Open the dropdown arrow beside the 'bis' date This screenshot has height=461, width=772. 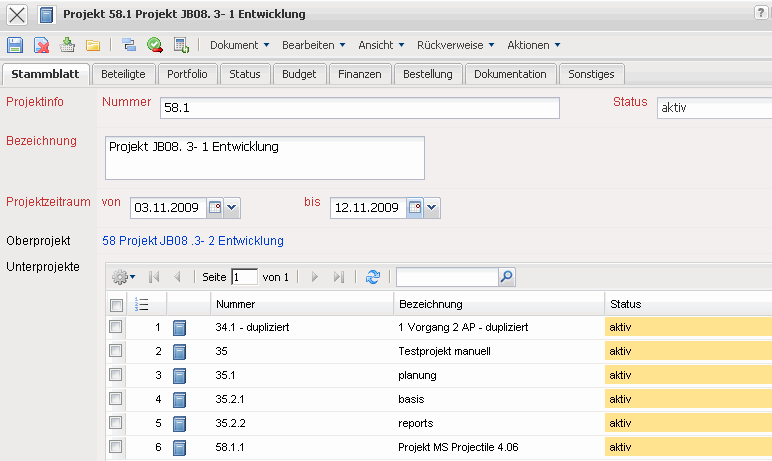432,208
